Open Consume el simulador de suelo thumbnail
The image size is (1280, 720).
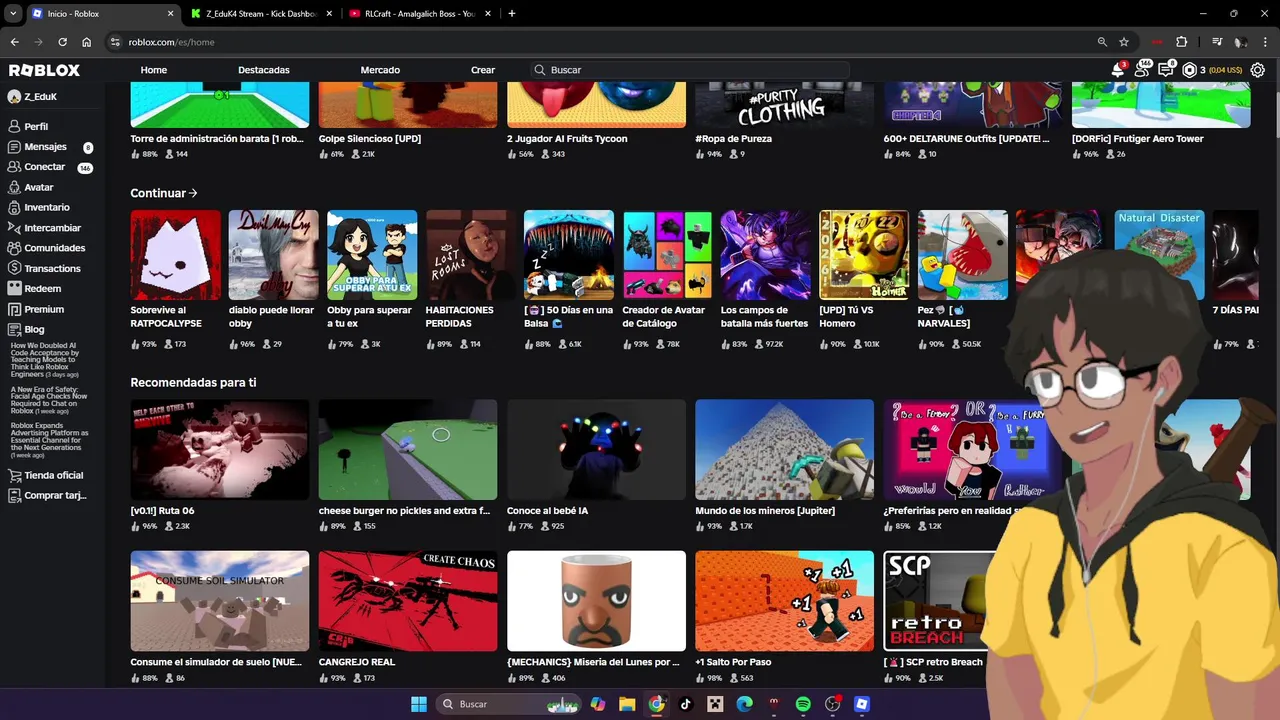pos(220,601)
